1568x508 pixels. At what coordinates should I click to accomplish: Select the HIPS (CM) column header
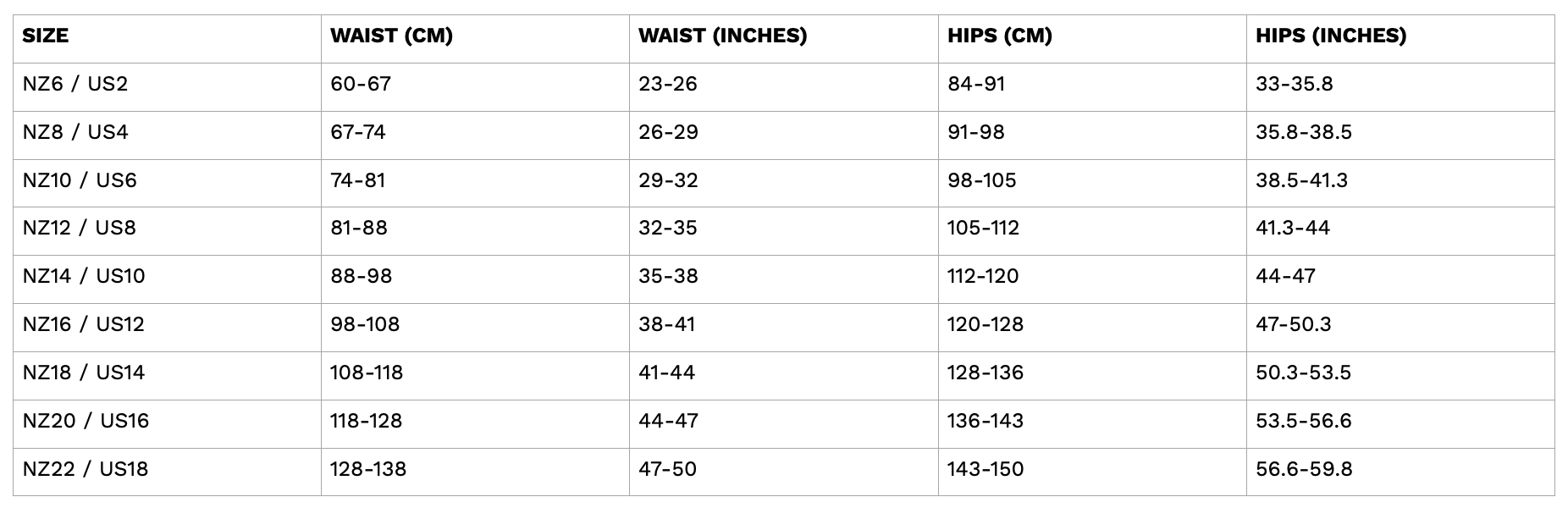click(999, 36)
